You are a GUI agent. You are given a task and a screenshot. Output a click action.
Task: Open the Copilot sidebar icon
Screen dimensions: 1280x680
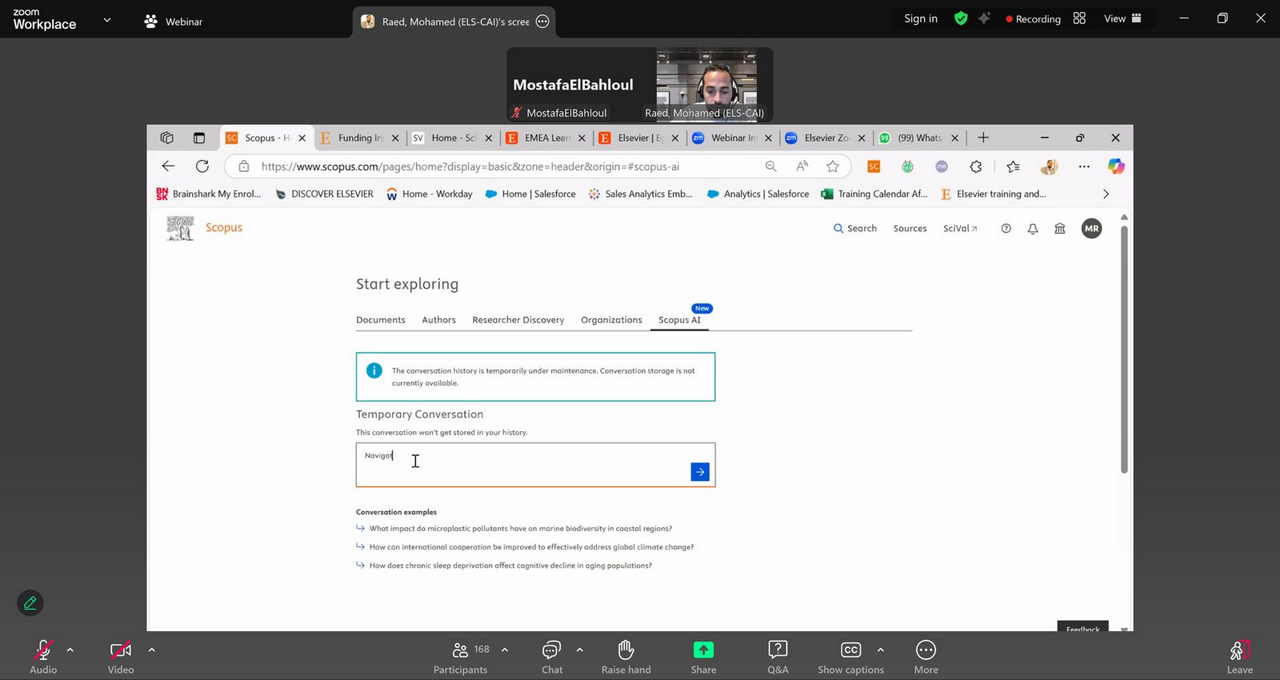click(1116, 167)
